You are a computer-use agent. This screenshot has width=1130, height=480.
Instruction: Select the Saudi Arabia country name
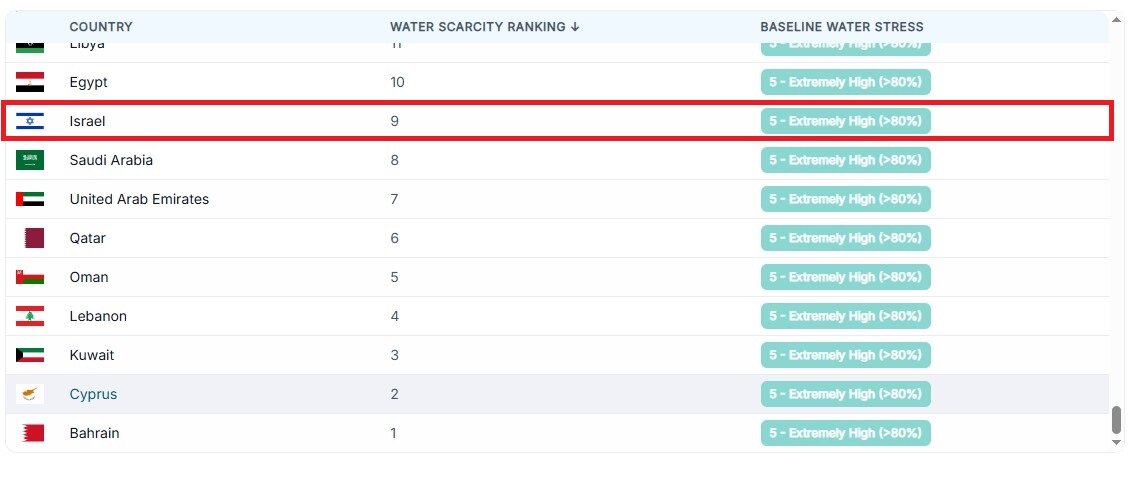[x=111, y=160]
